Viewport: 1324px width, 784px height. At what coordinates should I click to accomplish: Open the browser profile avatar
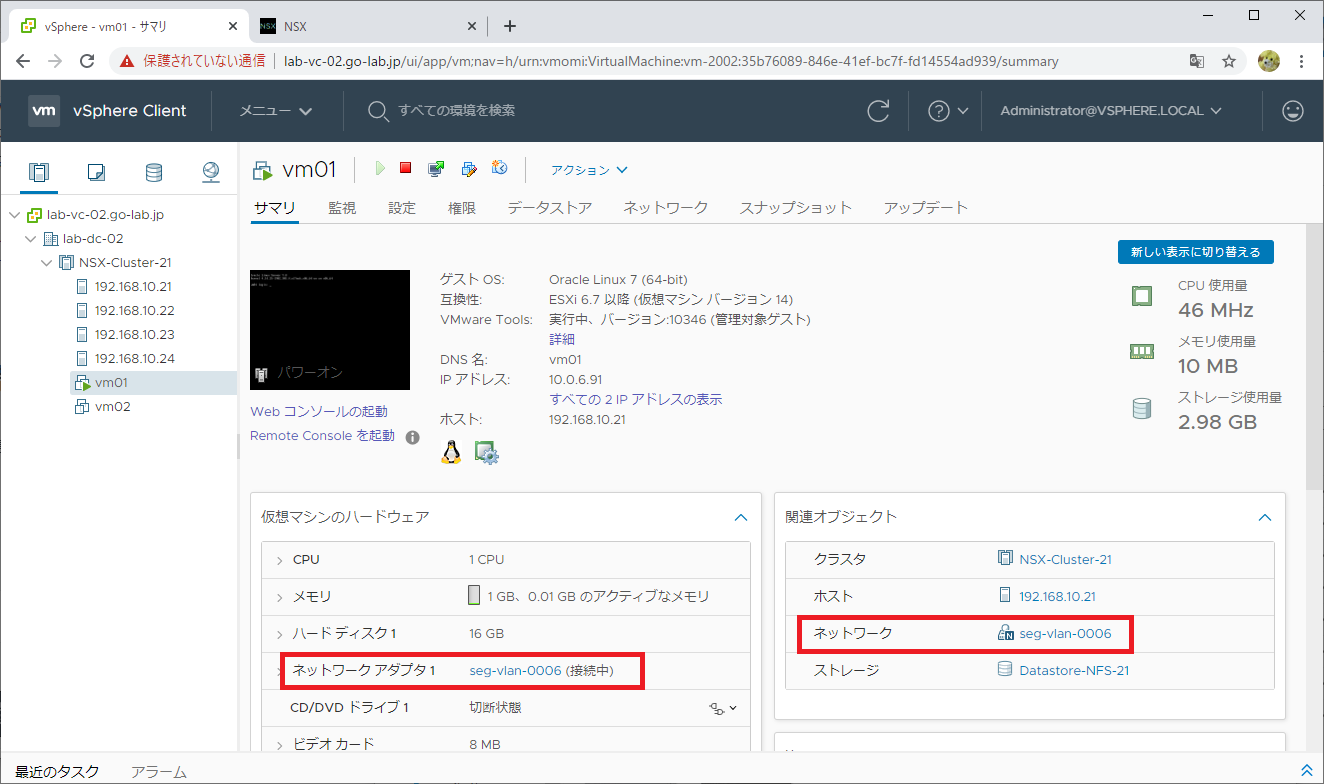click(1268, 61)
